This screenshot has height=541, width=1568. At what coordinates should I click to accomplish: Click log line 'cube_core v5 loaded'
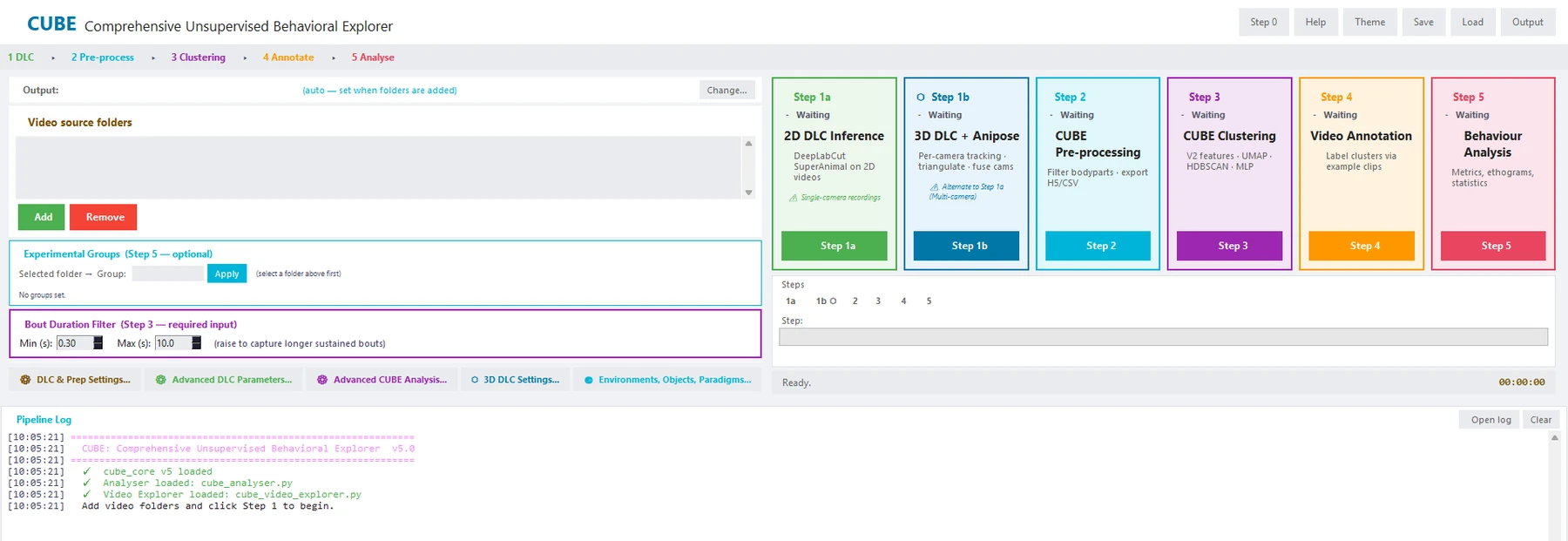(x=158, y=471)
